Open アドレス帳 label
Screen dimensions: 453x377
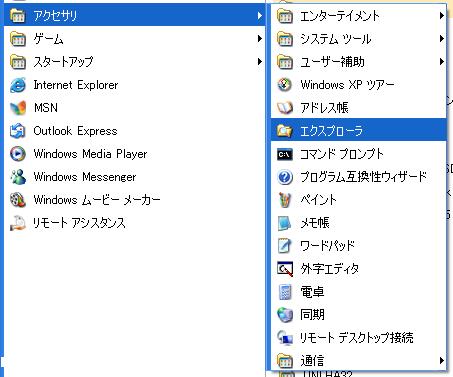[x=324, y=108]
